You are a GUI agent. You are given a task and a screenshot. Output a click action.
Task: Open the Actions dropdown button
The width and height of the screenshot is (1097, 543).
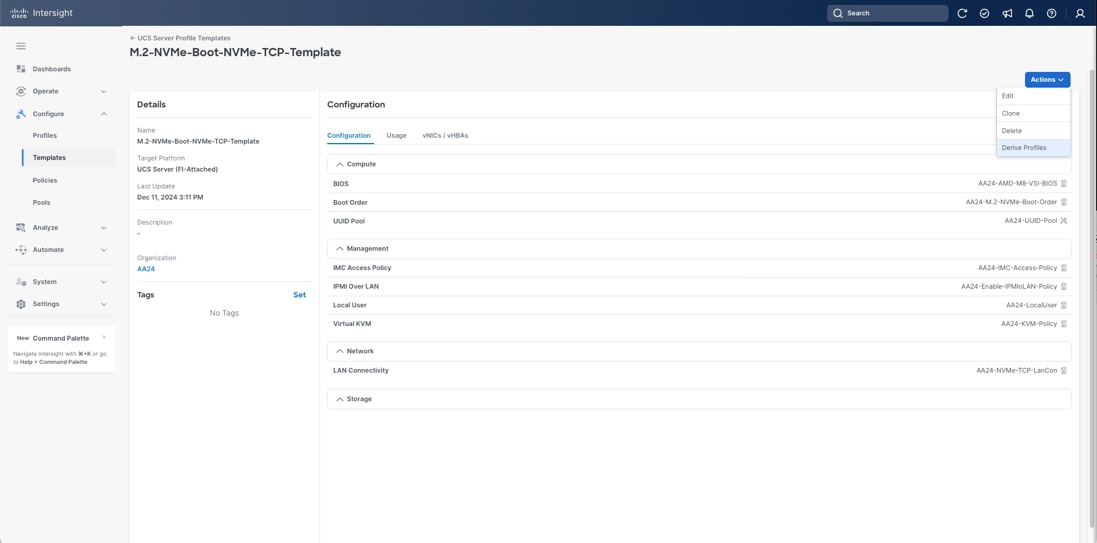[1047, 80]
